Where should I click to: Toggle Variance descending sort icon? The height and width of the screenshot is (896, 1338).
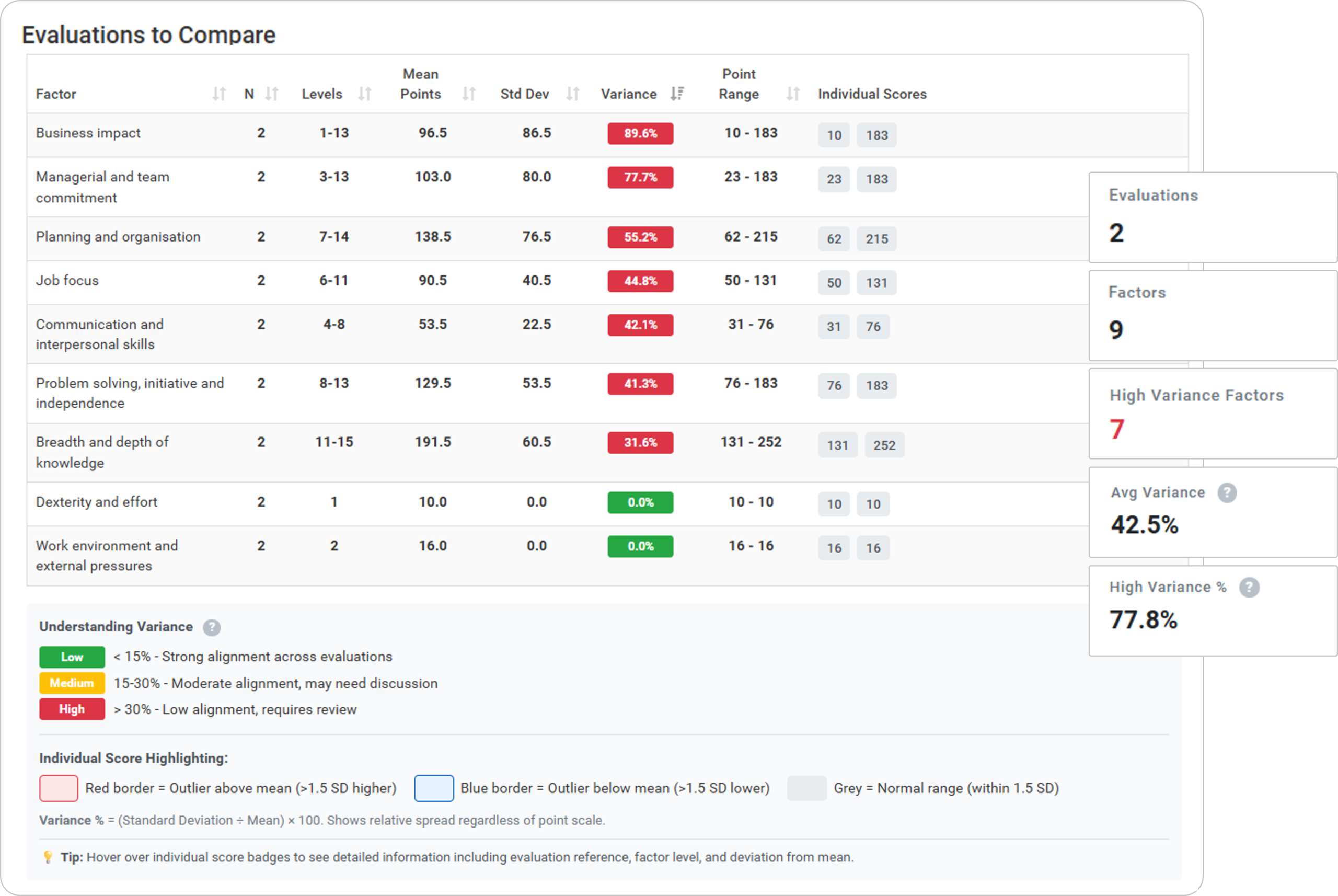677,94
